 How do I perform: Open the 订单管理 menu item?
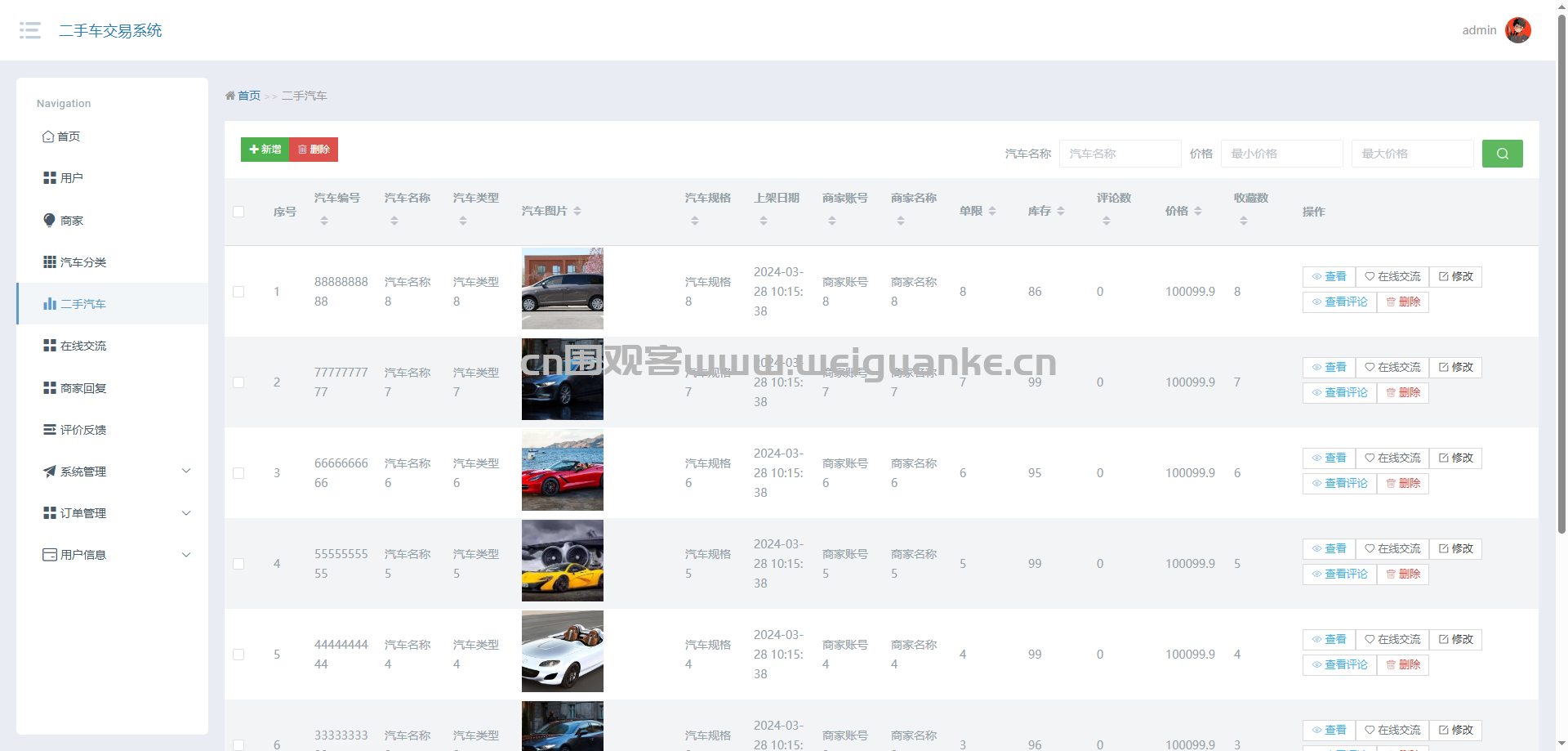[112, 513]
